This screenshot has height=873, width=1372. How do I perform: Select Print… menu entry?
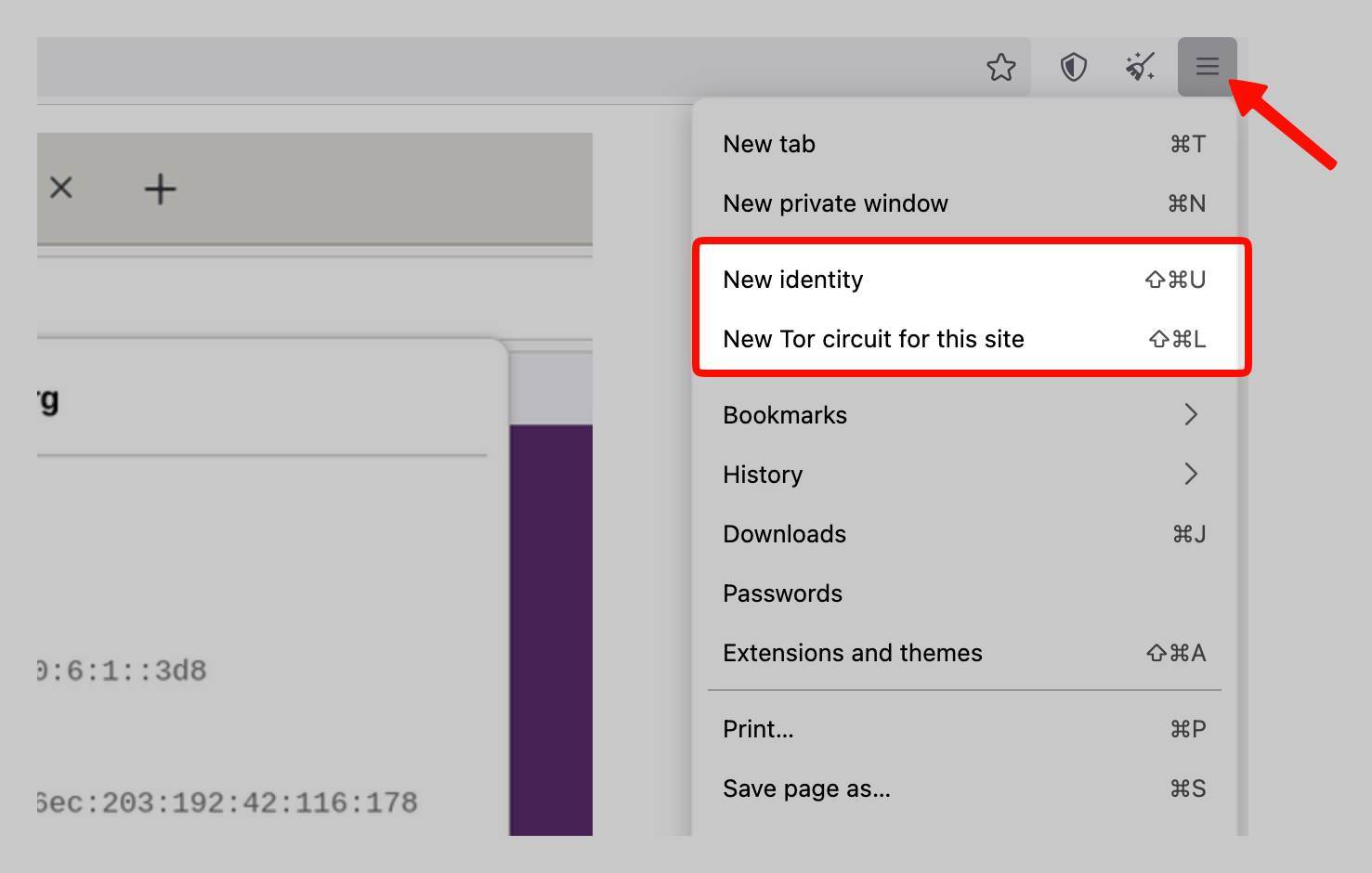[758, 729]
